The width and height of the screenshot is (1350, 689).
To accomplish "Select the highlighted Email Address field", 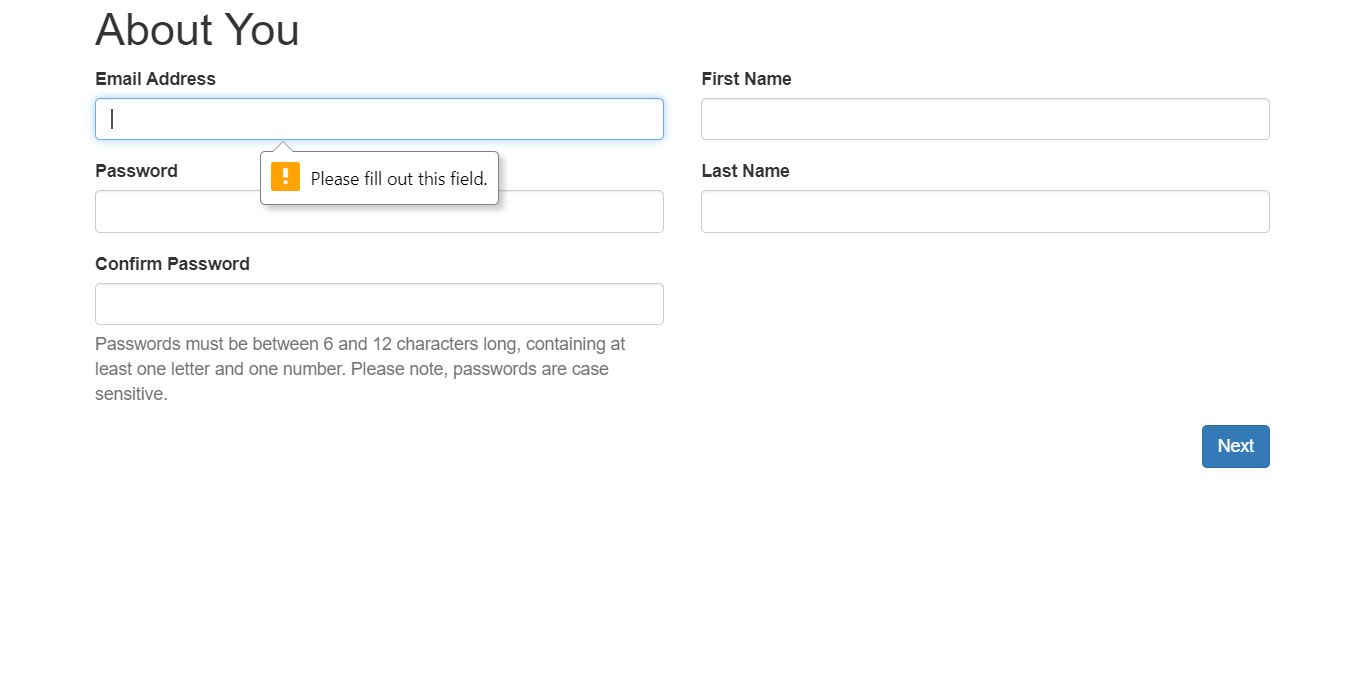I will 378,118.
